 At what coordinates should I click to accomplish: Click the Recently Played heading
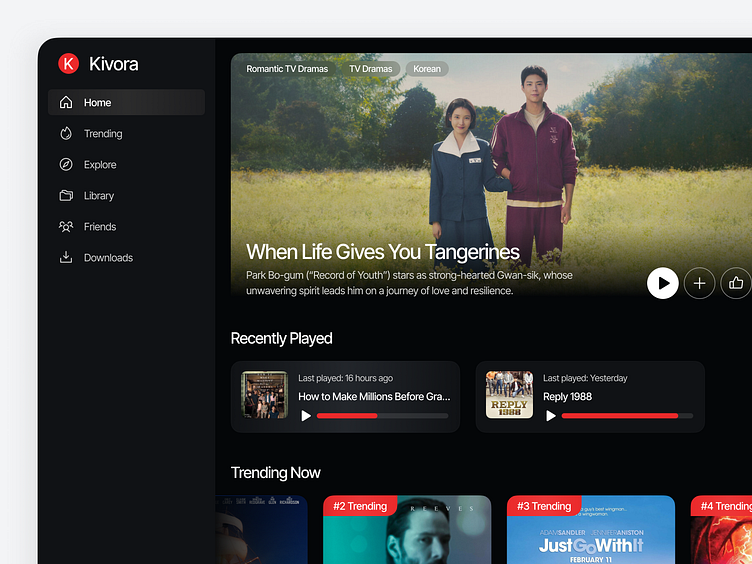(x=282, y=339)
